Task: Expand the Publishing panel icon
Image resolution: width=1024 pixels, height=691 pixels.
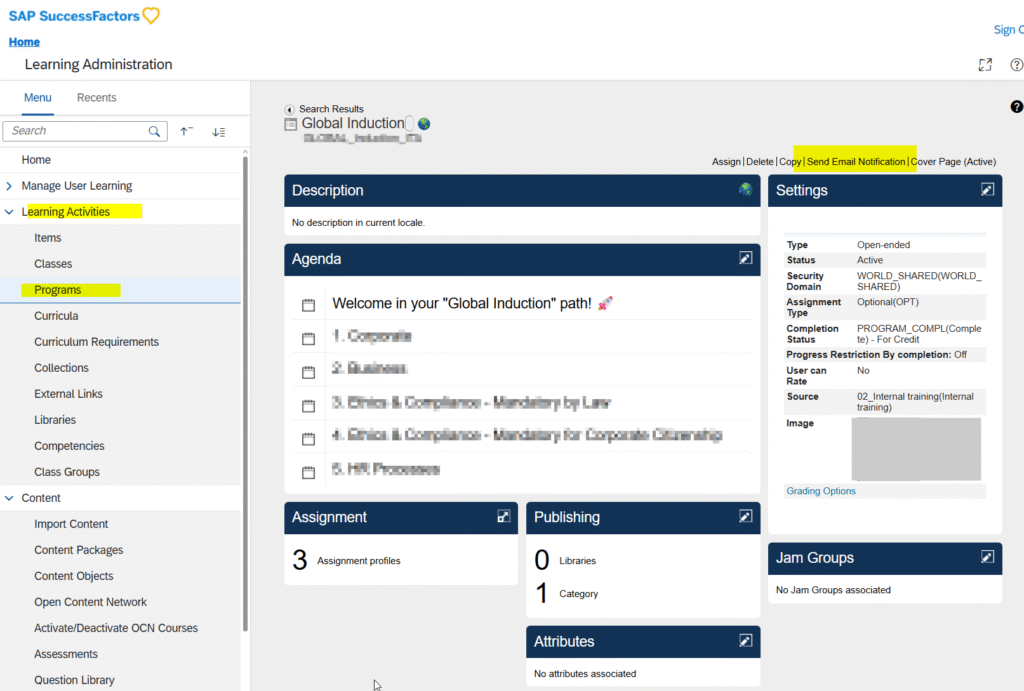Action: [745, 516]
